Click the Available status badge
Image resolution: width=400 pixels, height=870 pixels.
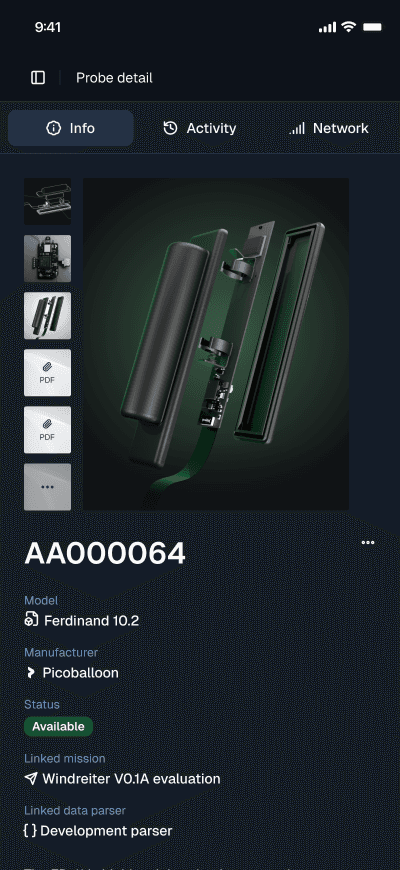(58, 726)
